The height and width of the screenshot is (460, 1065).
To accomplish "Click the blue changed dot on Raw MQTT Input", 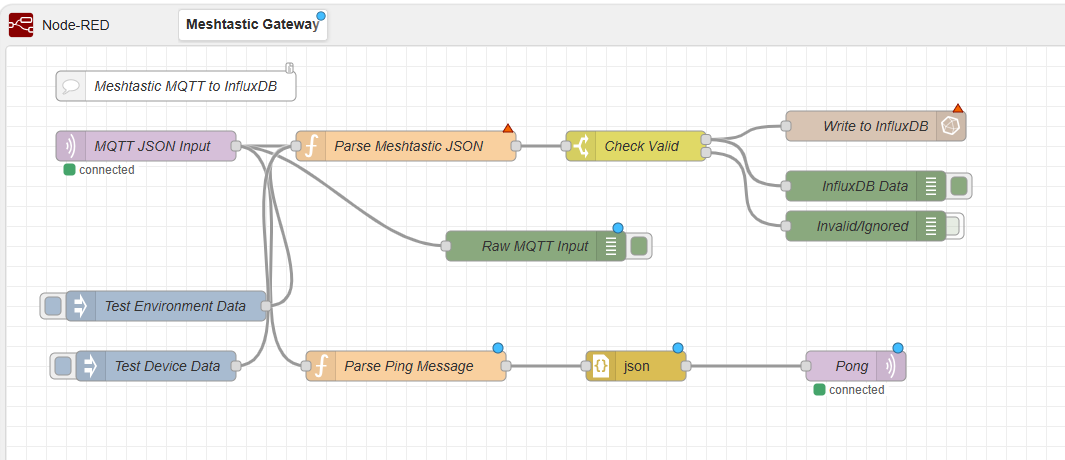I will click(617, 228).
